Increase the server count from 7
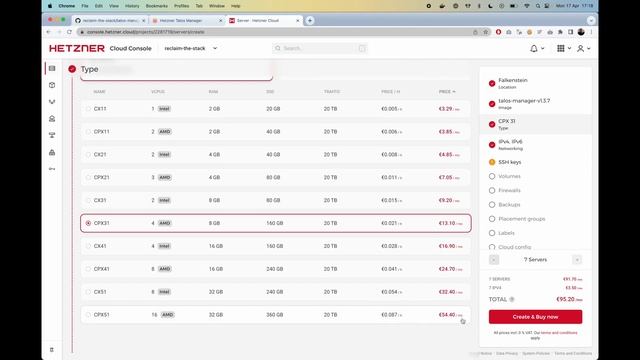This screenshot has height=360, width=640. [x=577, y=260]
